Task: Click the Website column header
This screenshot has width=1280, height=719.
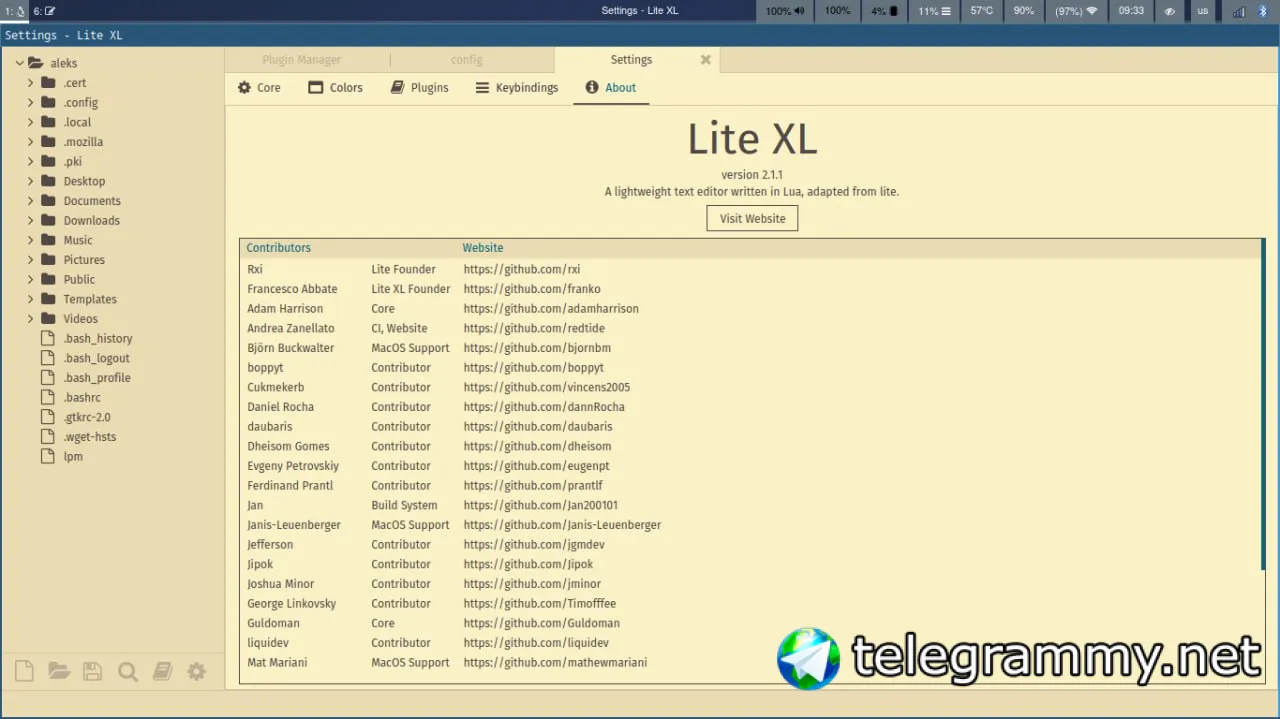Action: pyautogui.click(x=483, y=248)
